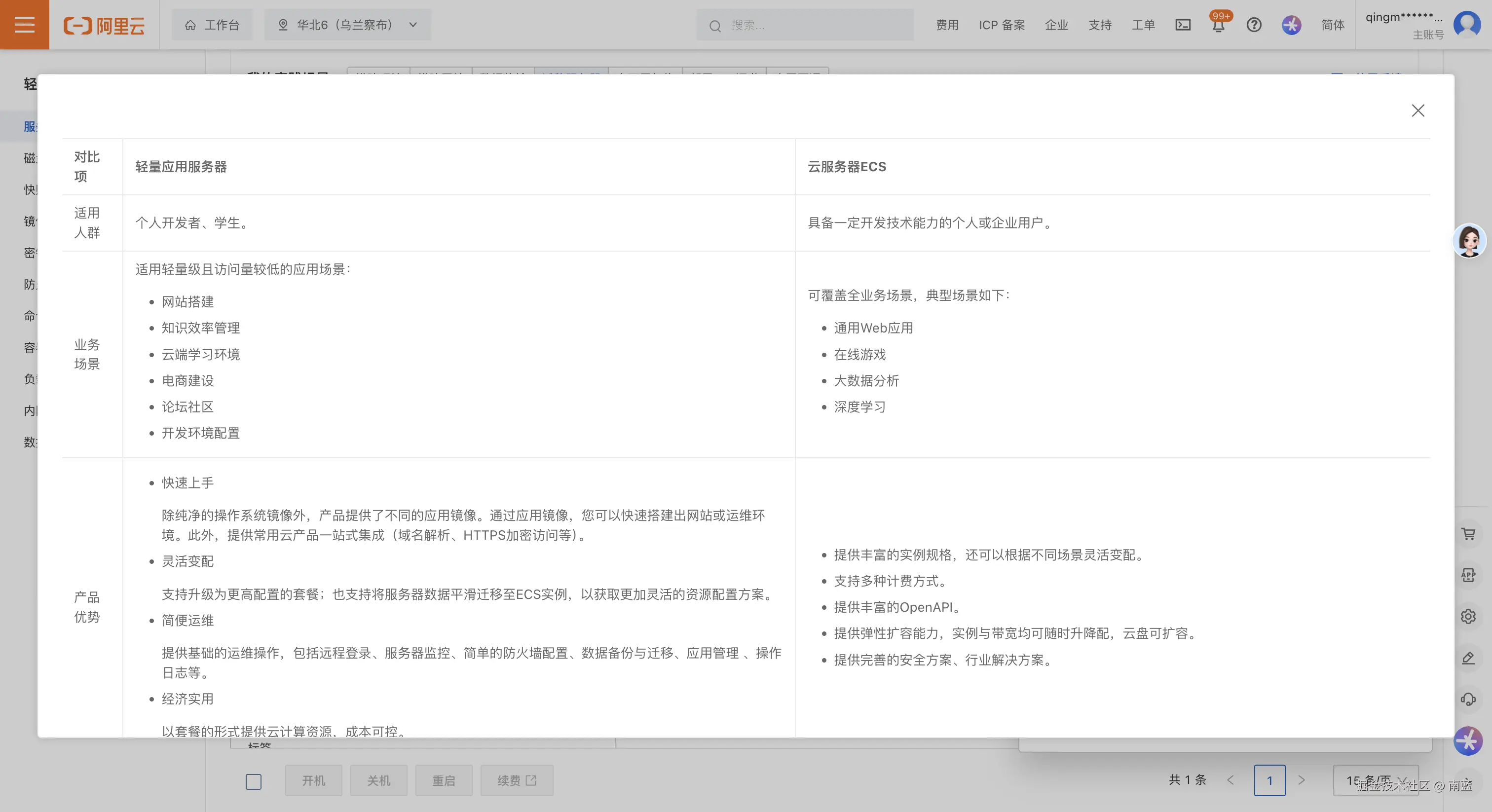
Task: Click the 深度学习 list item
Action: 860,406
